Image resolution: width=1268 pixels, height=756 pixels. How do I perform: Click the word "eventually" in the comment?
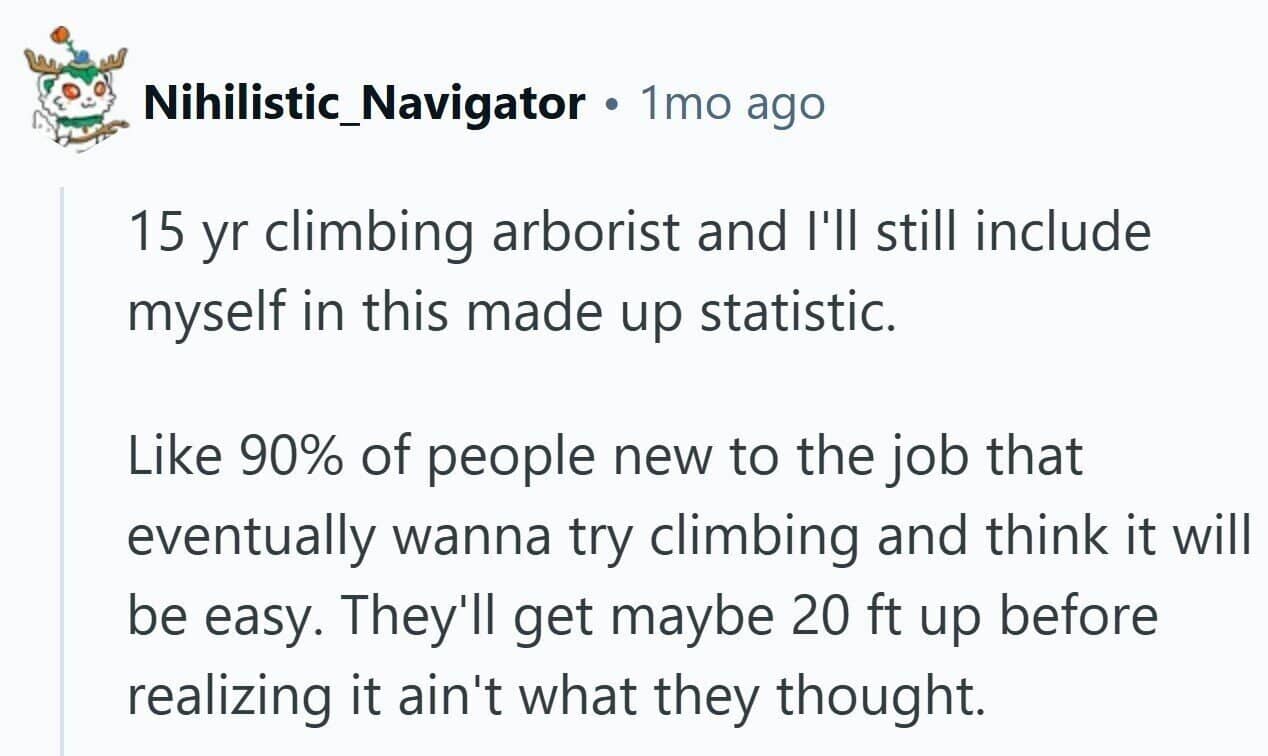(x=252, y=536)
